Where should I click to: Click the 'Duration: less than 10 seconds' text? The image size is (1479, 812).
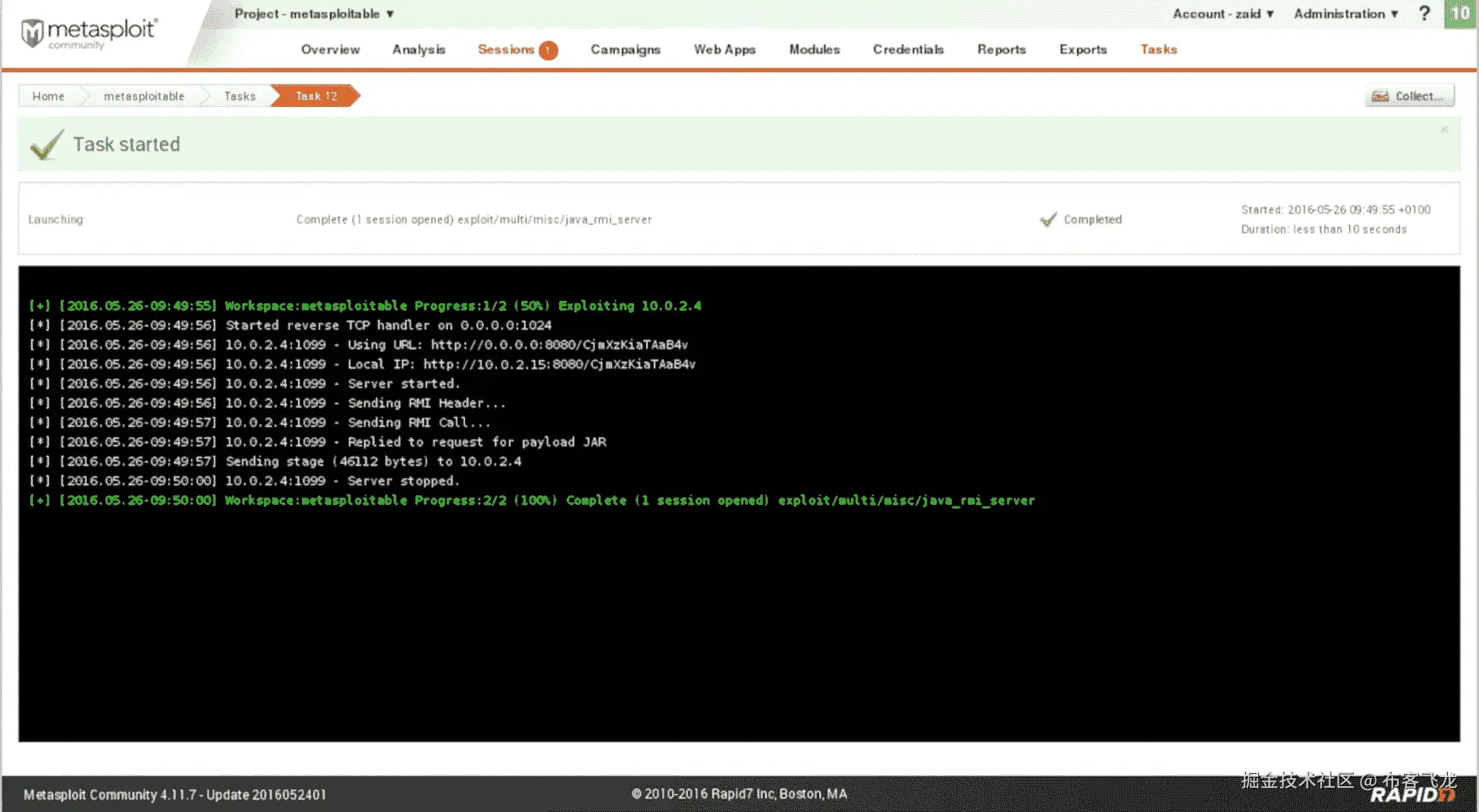point(1324,229)
